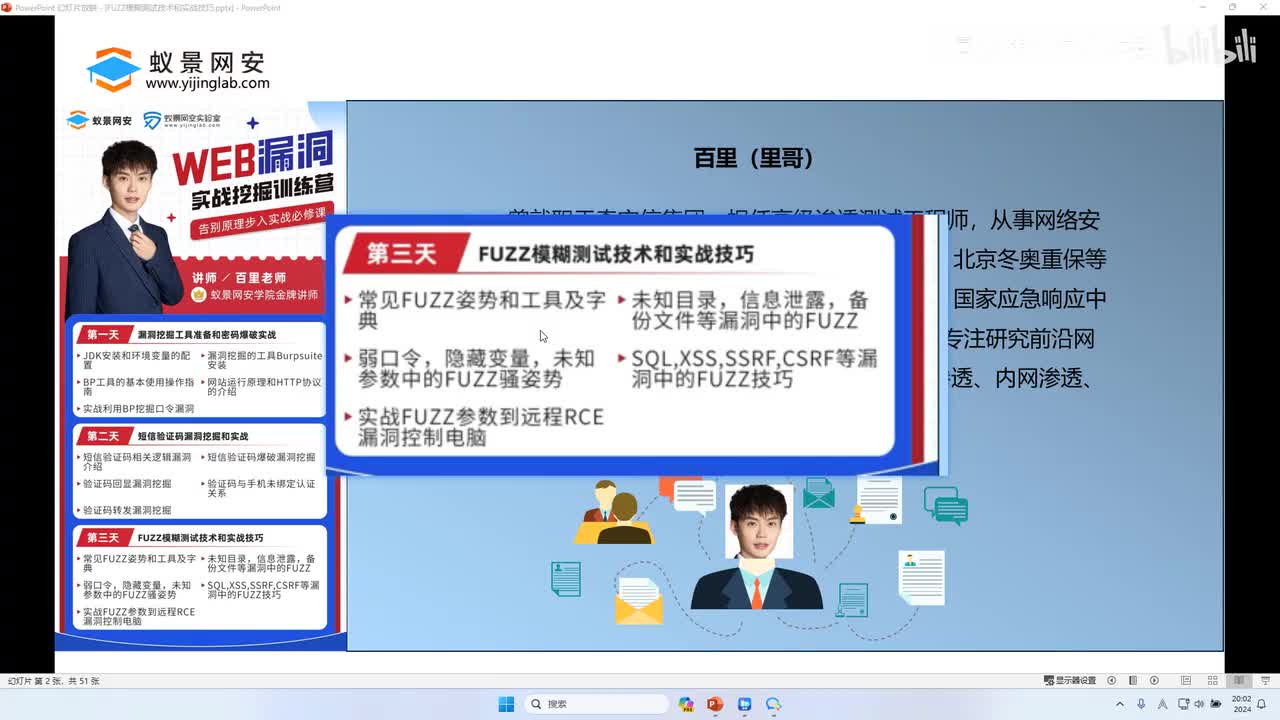
Task: Open the PowerPoint taskbar icon
Action: coord(715,704)
